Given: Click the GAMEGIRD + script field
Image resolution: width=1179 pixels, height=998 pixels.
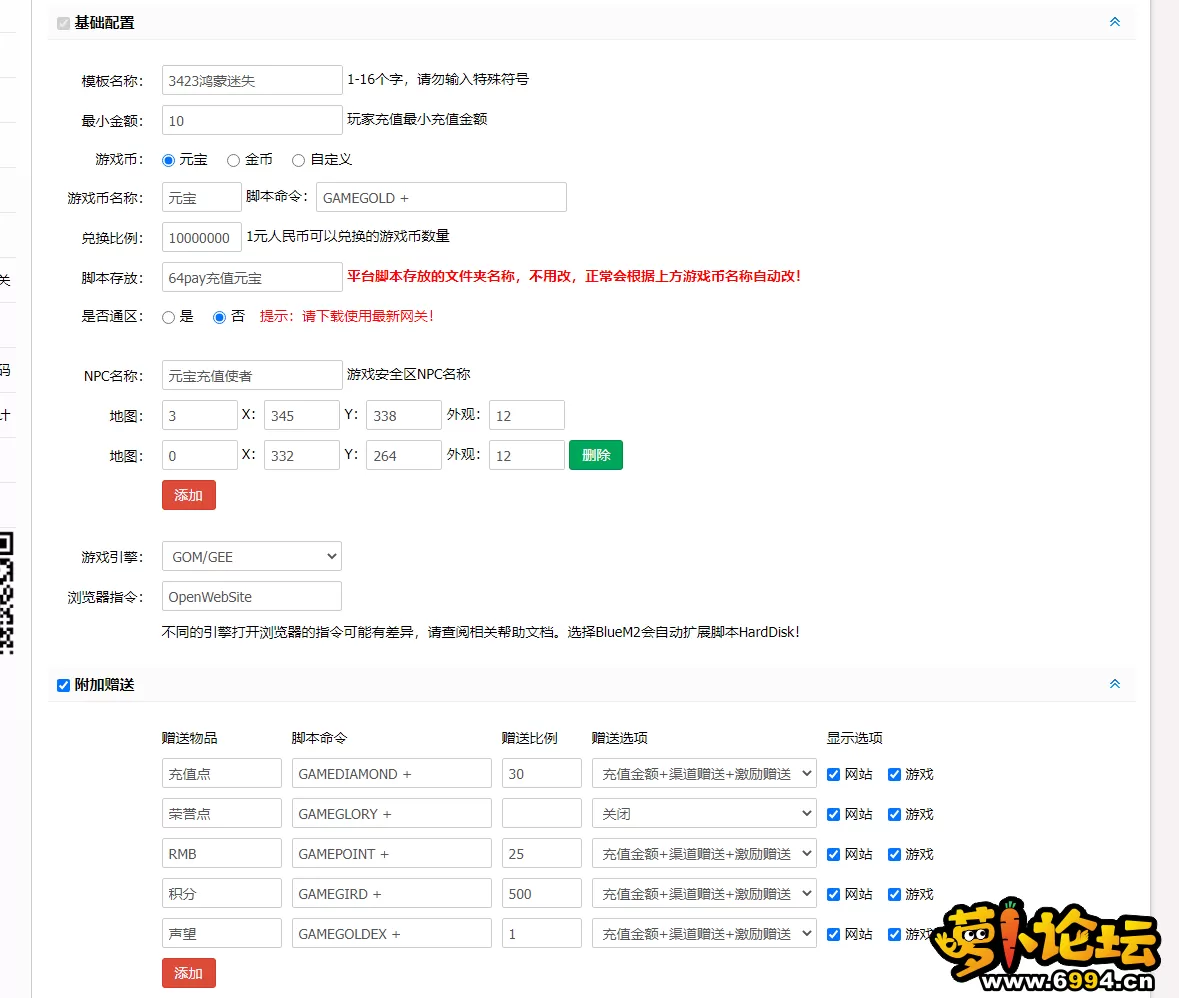Looking at the screenshot, I should point(392,893).
